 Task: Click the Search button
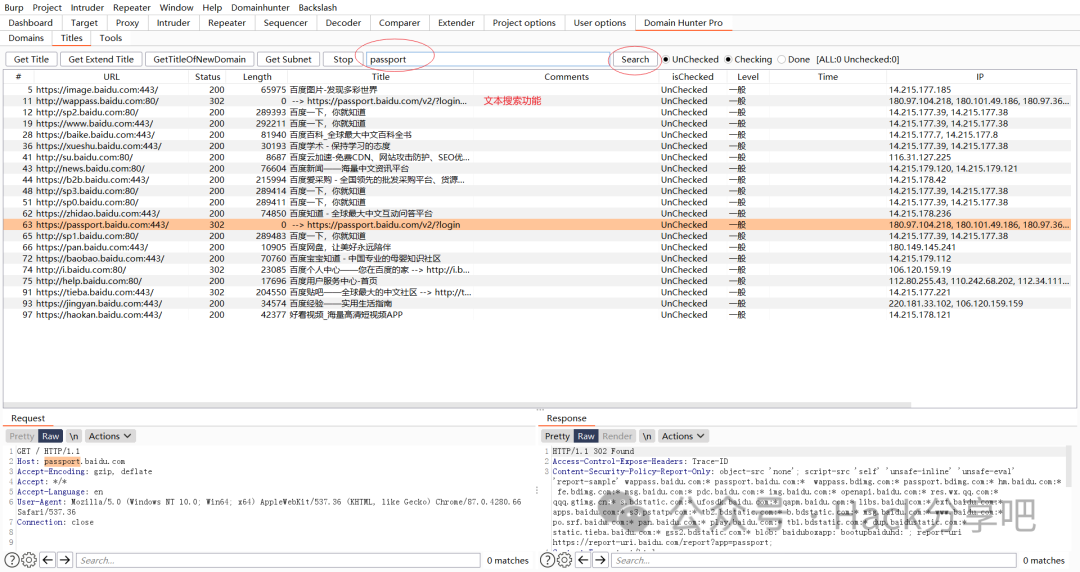tap(635, 59)
